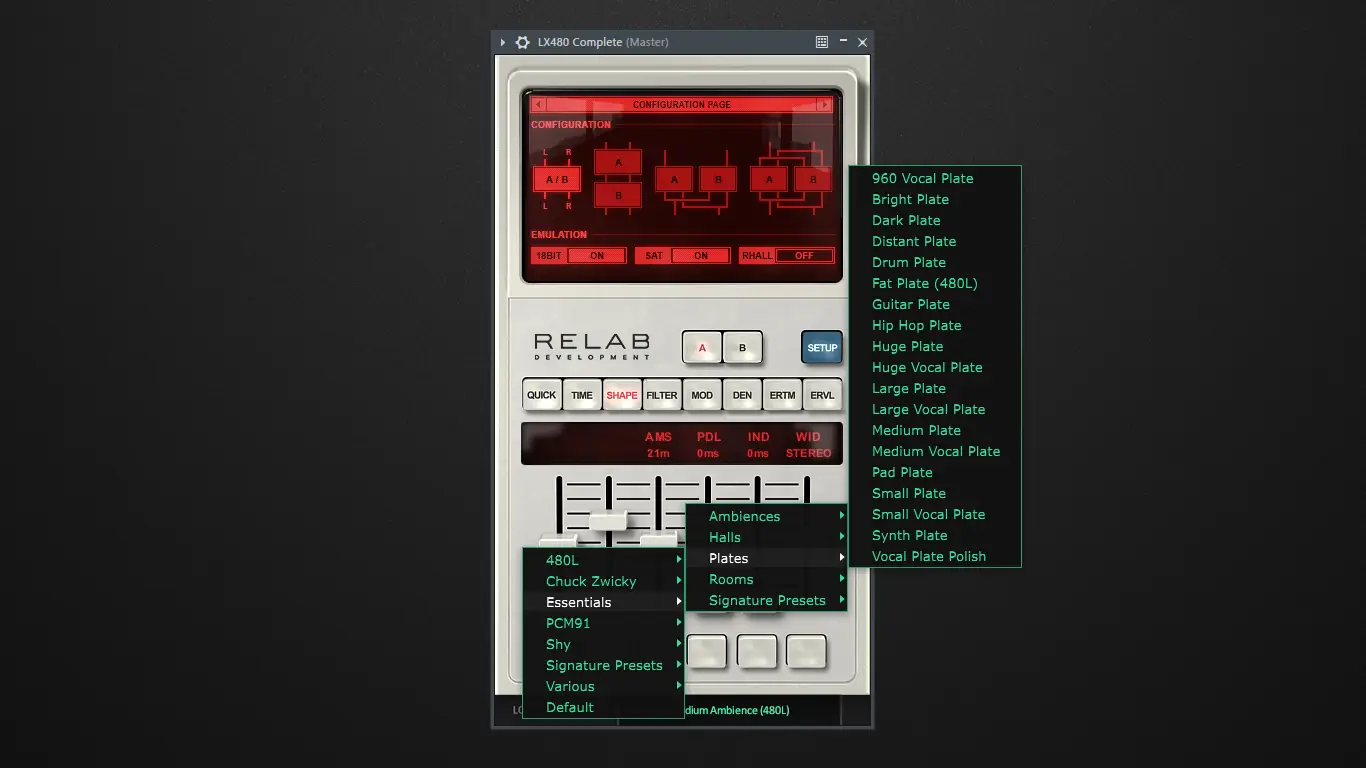Open the Plates category

pos(767,558)
